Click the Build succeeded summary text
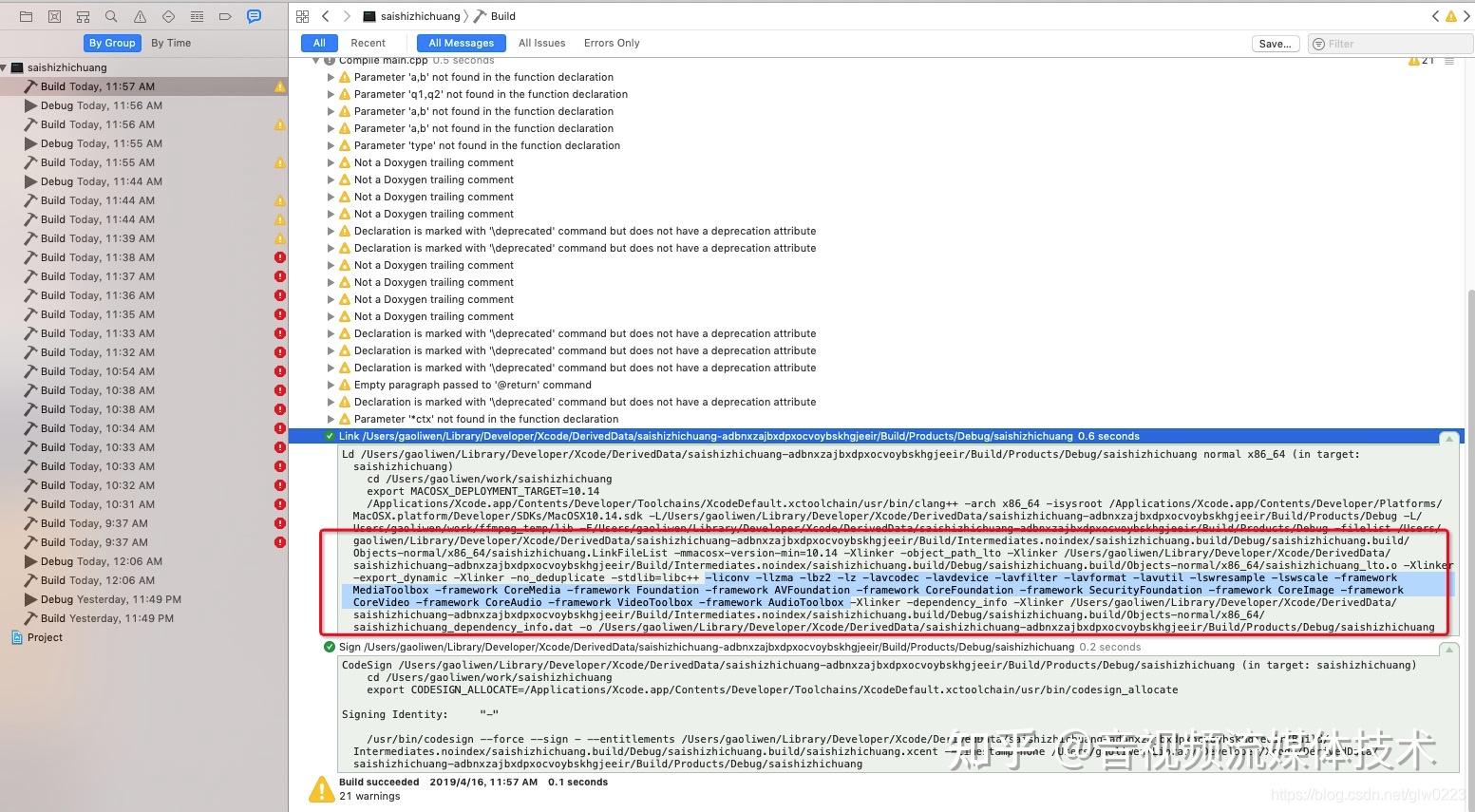1475x812 pixels. (379, 783)
